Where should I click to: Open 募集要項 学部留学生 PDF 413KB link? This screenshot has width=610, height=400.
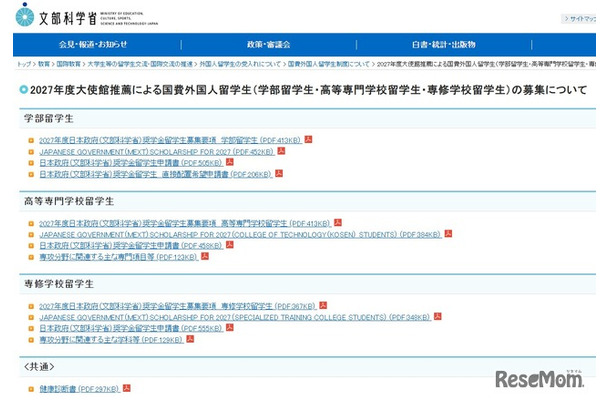click(170, 140)
